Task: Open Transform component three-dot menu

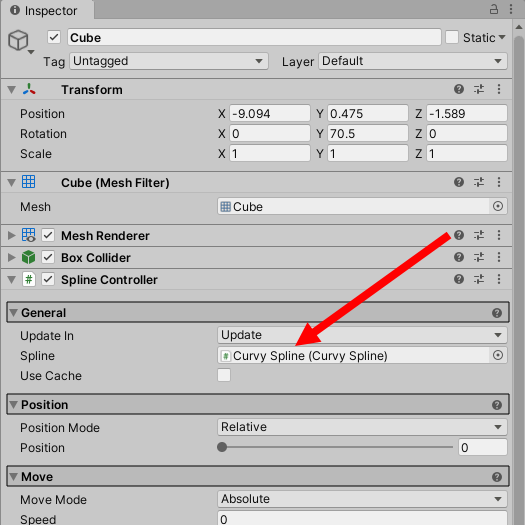Action: click(499, 89)
